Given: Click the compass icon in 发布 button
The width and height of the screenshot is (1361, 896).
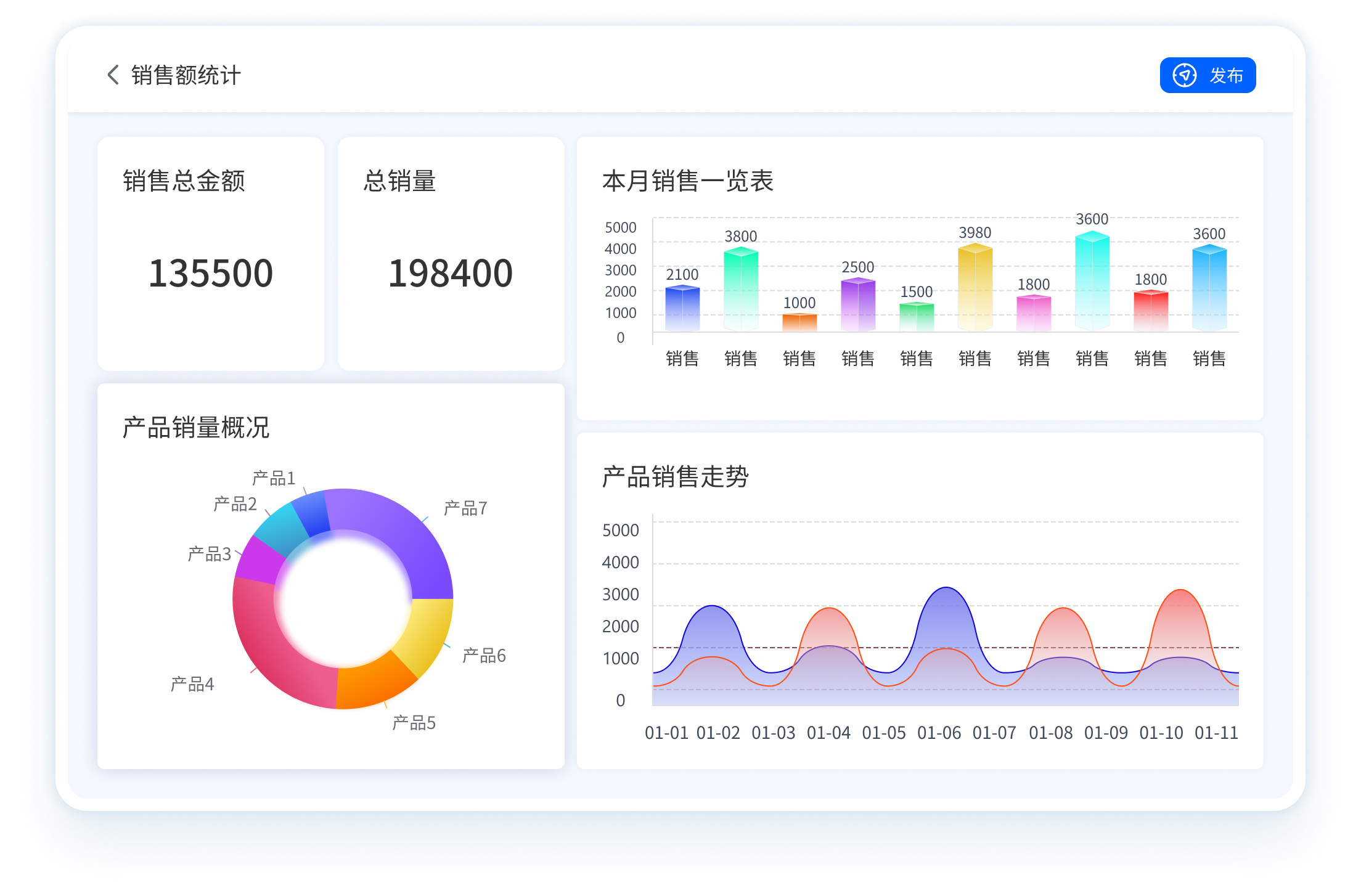Looking at the screenshot, I should [x=1184, y=76].
